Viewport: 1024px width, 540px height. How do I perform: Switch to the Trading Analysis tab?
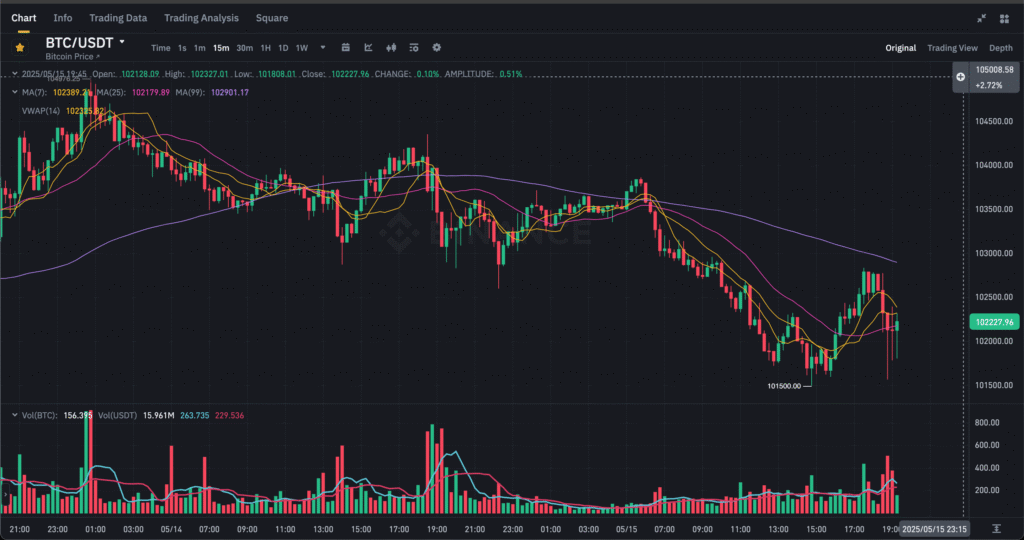pyautogui.click(x=201, y=18)
